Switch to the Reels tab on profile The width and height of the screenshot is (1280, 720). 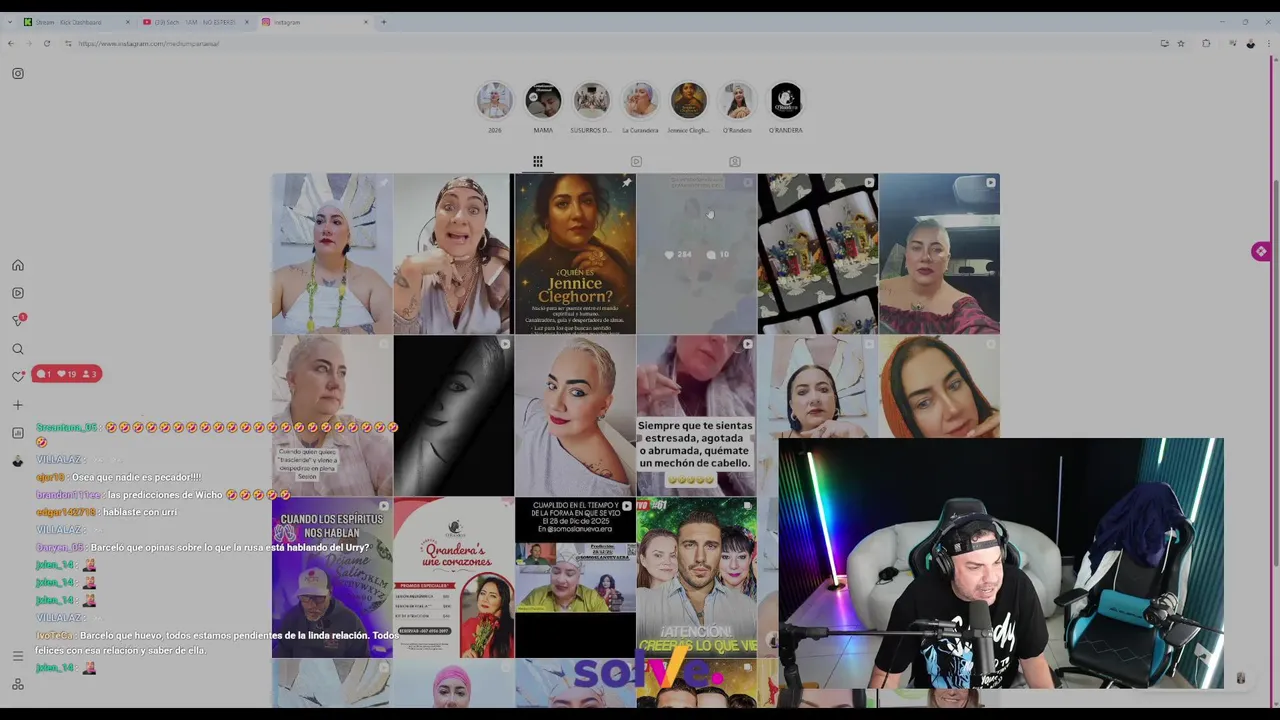coord(636,161)
